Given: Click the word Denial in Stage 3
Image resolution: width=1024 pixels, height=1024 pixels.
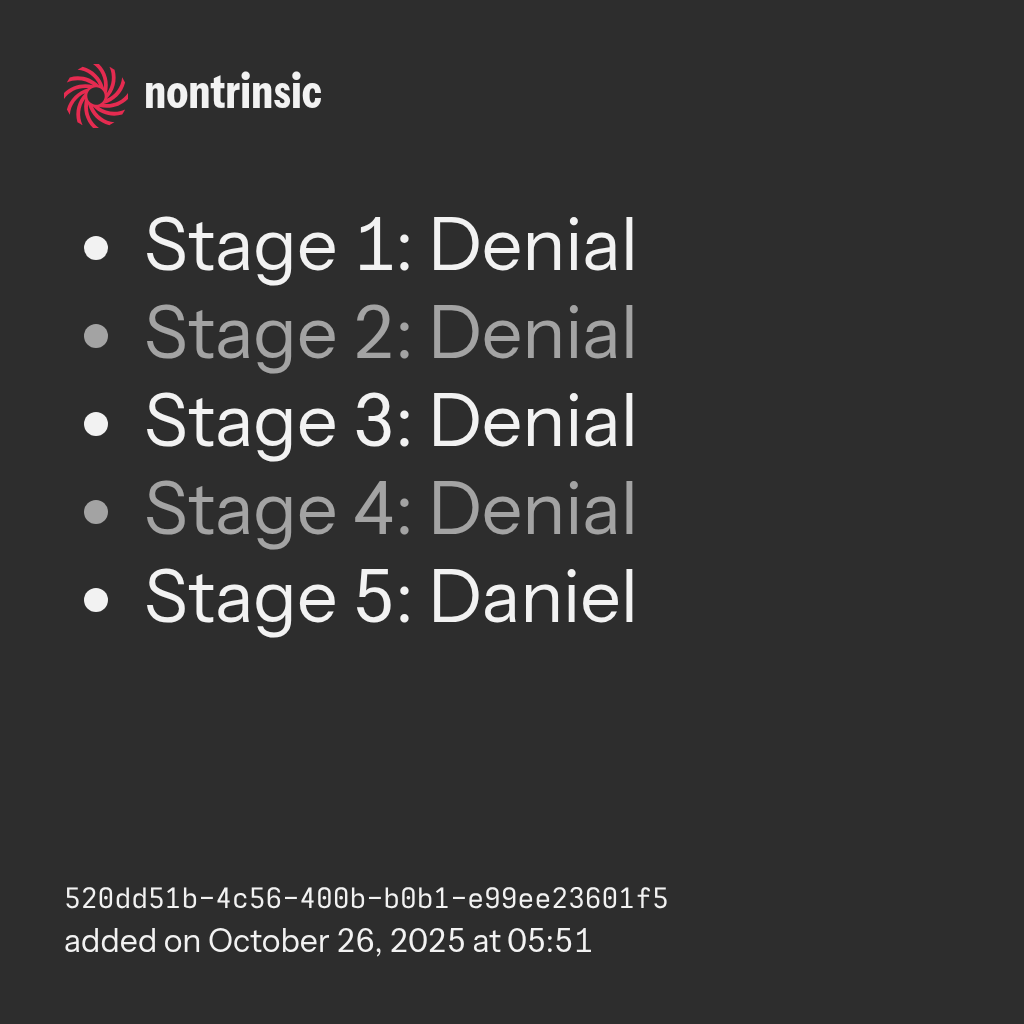Looking at the screenshot, I should tap(533, 422).
